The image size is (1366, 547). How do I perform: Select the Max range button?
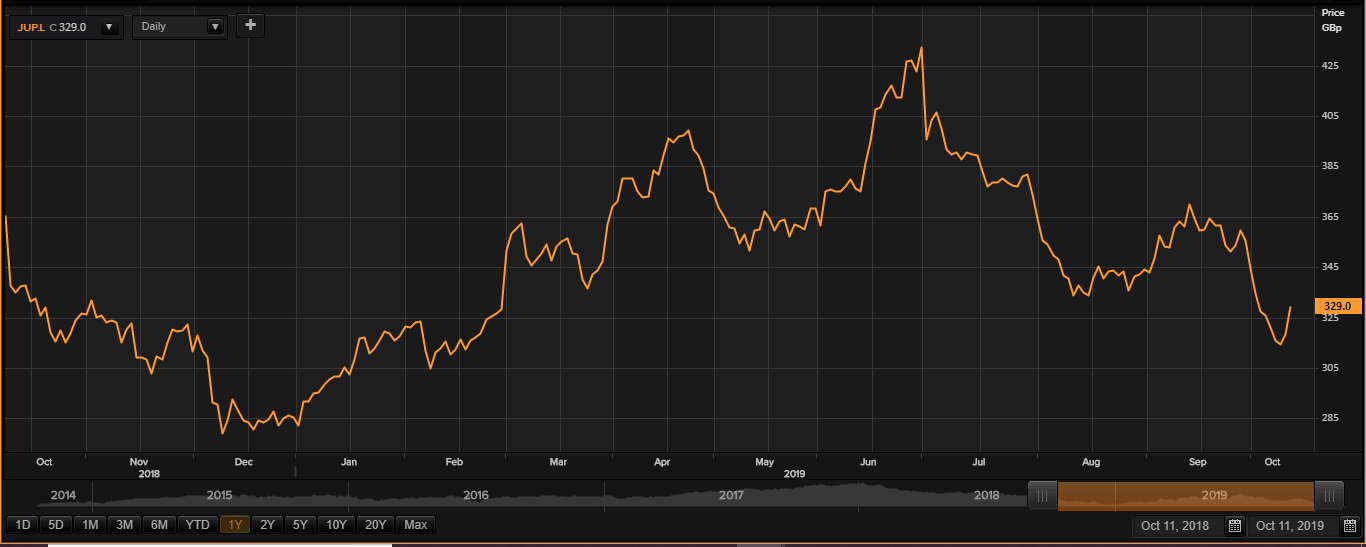416,525
